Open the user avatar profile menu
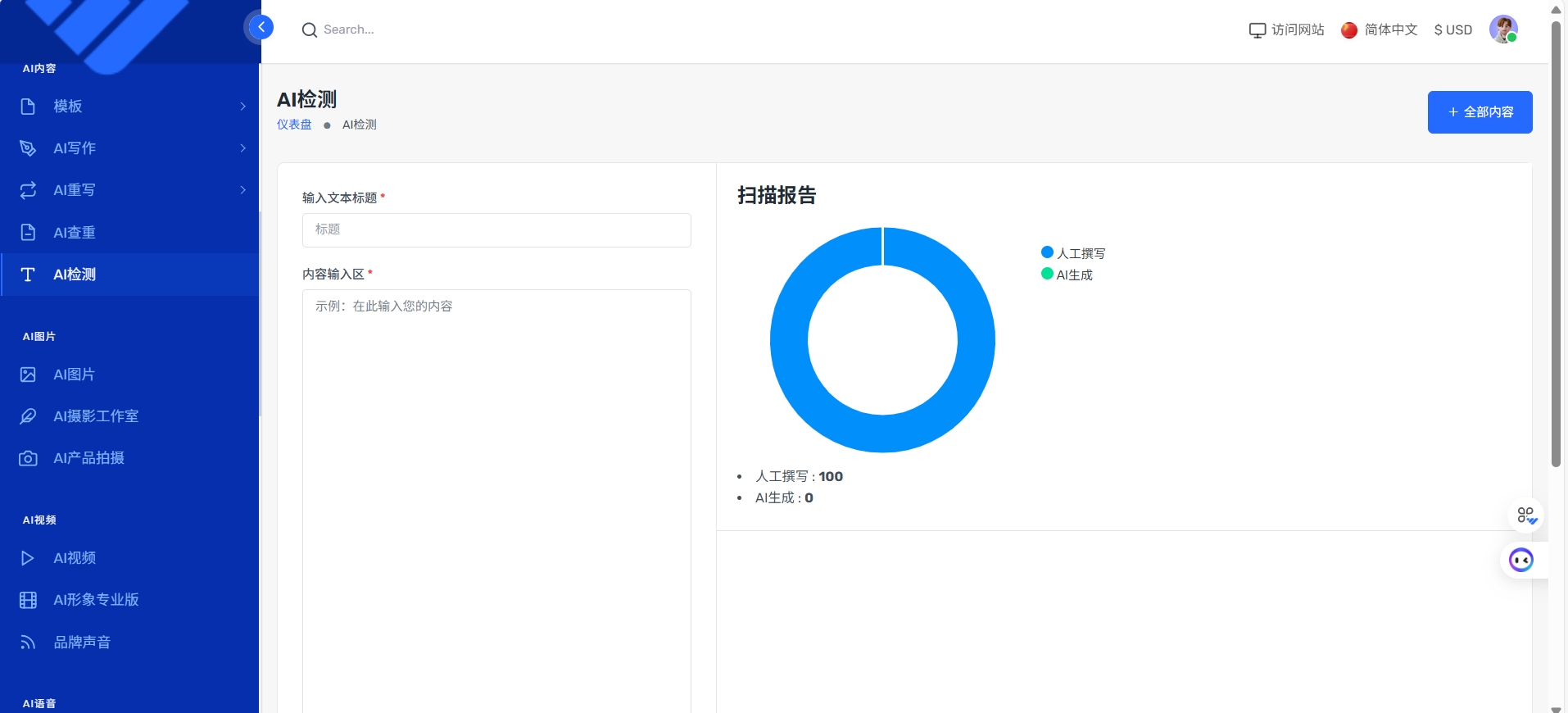 1502,30
